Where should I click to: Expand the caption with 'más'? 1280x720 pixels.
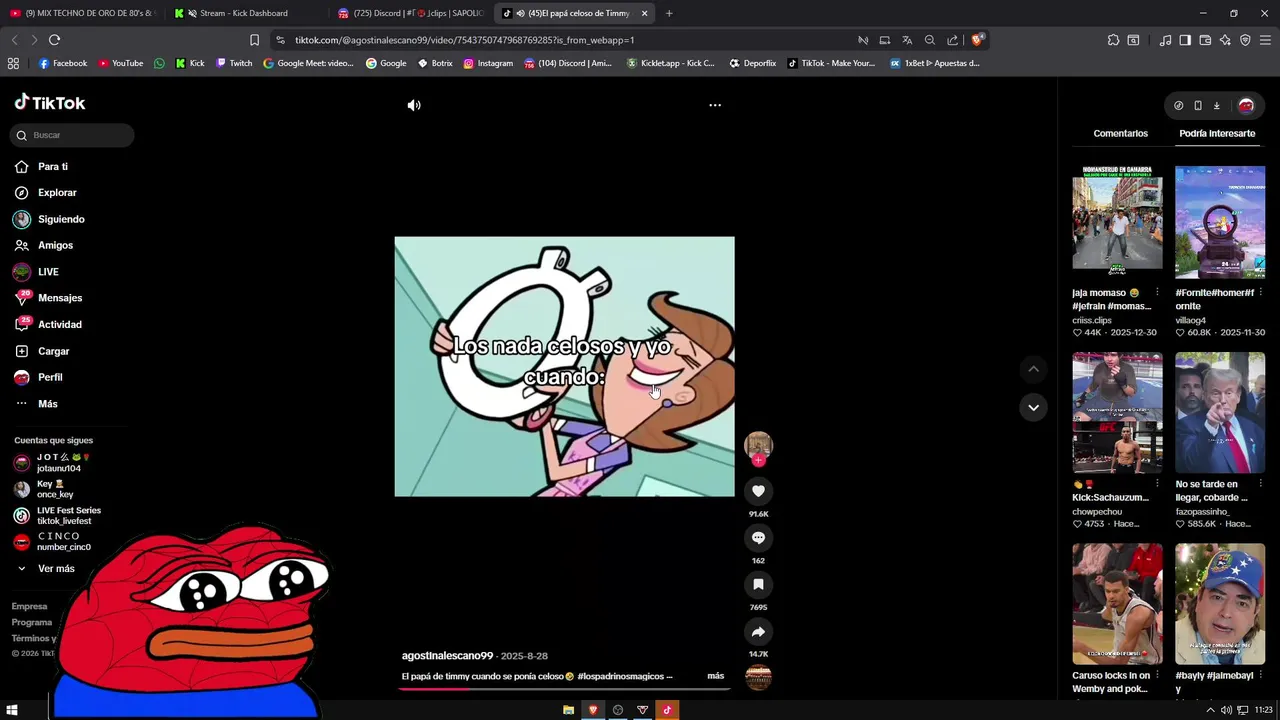(715, 676)
